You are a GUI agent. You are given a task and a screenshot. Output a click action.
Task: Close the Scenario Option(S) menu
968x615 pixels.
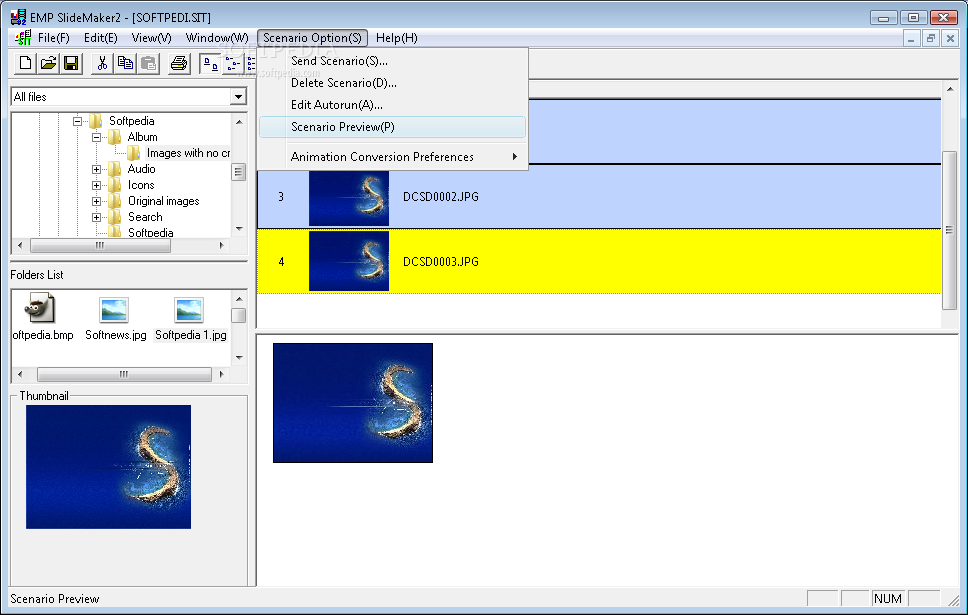point(312,38)
